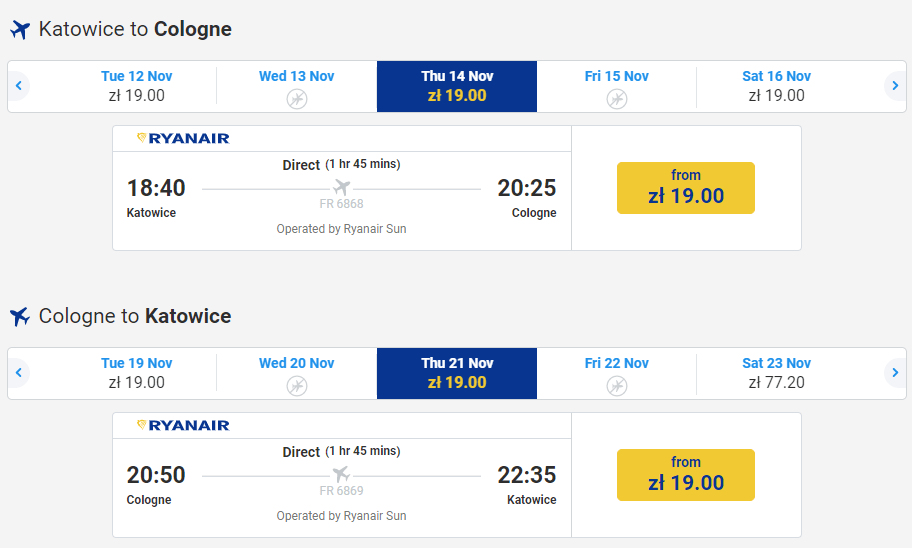Show later outbound dates with right arrow
Image resolution: width=912 pixels, height=548 pixels.
pyautogui.click(x=895, y=87)
